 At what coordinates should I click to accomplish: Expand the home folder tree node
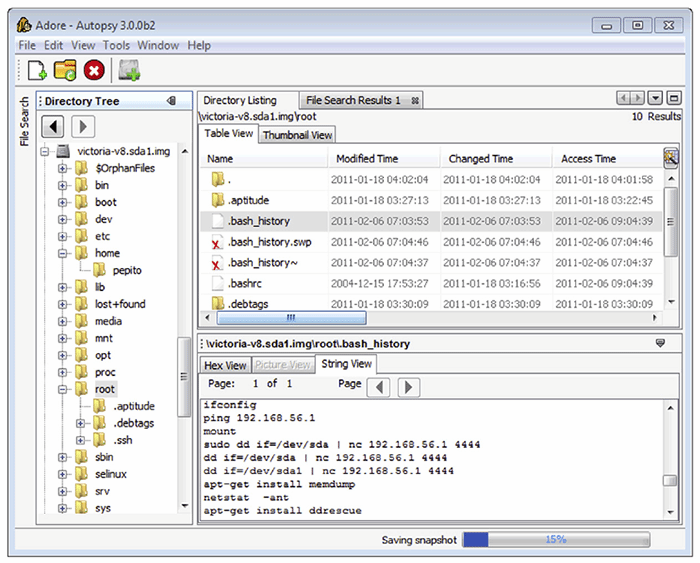[x=63, y=254]
